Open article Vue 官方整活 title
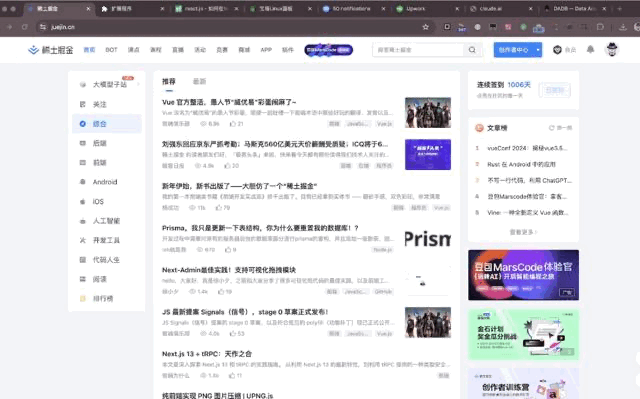This screenshot has width=640, height=399. click(x=229, y=102)
